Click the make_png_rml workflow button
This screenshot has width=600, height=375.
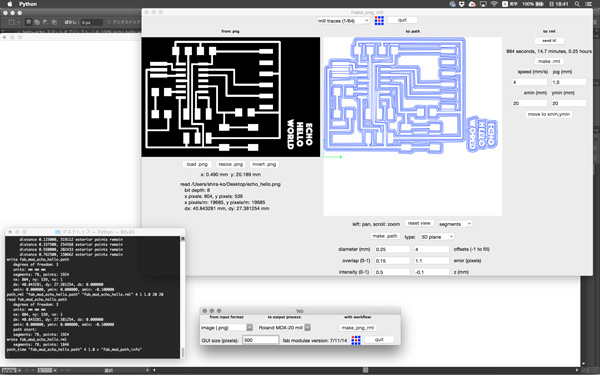coord(358,328)
